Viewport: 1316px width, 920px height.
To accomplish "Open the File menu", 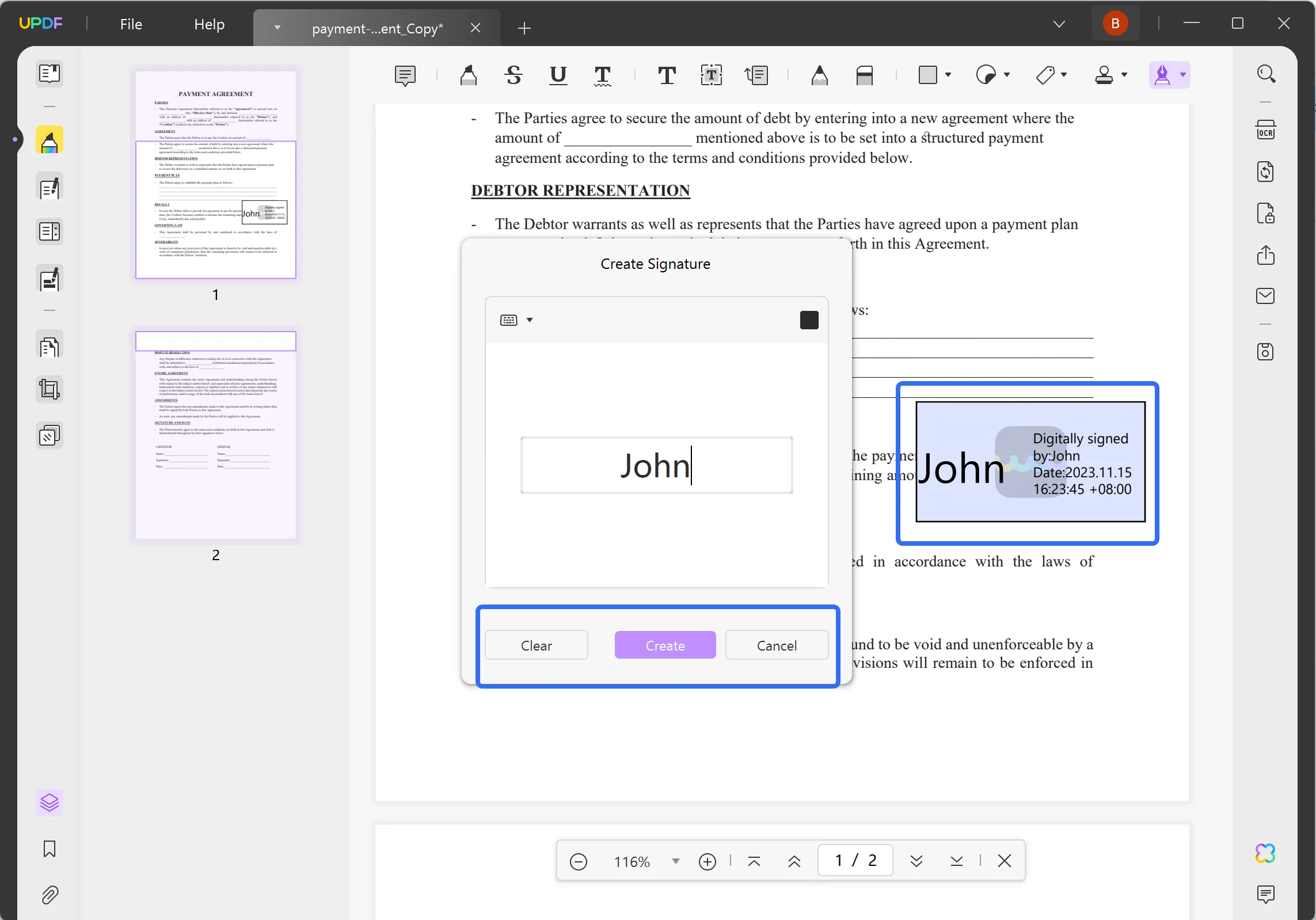I will pos(131,24).
